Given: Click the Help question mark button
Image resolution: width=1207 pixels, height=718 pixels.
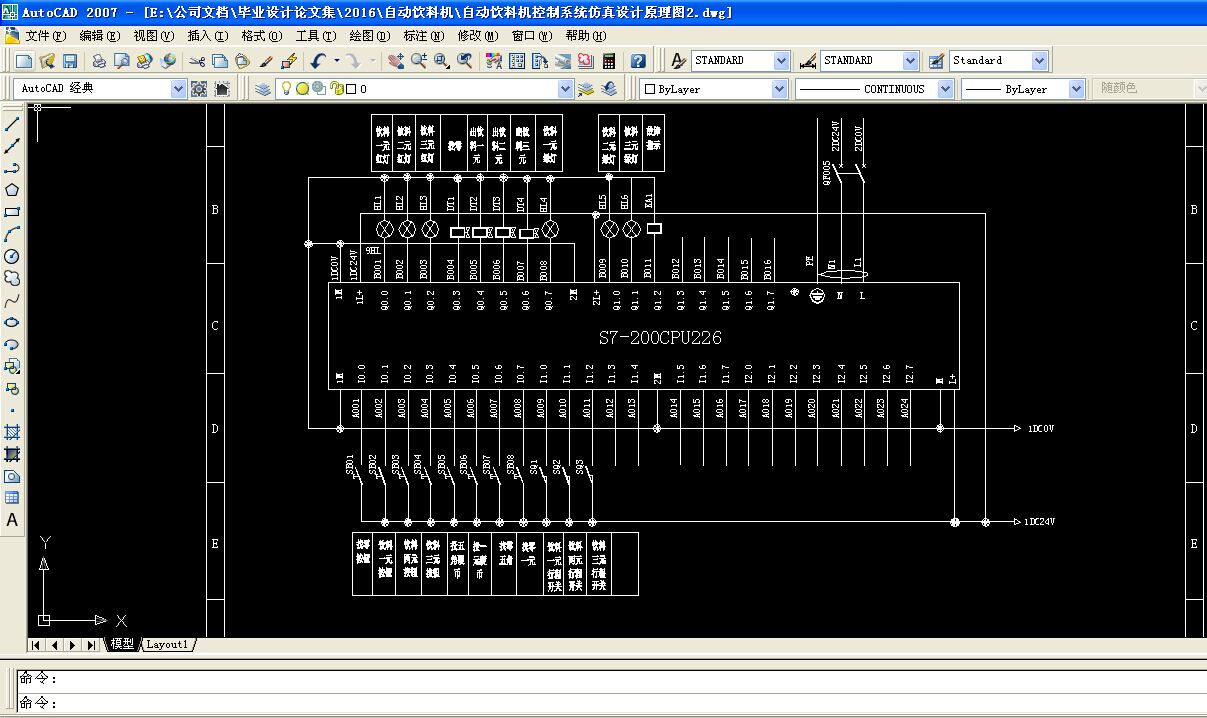Looking at the screenshot, I should pyautogui.click(x=638, y=61).
